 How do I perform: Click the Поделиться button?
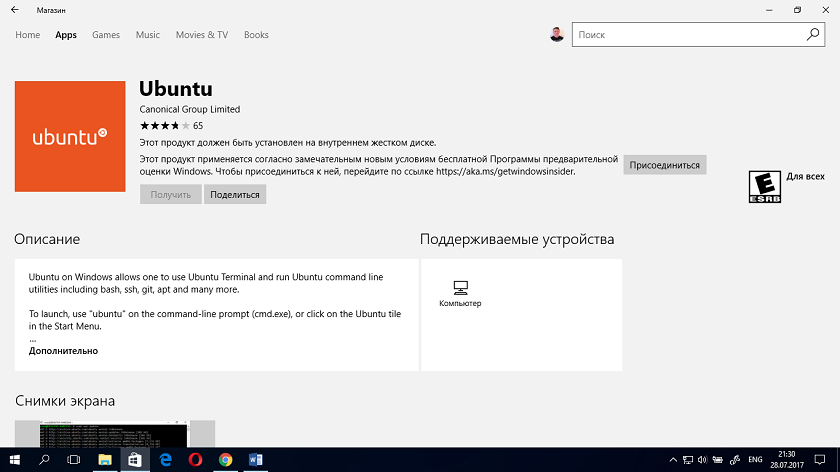(x=235, y=194)
